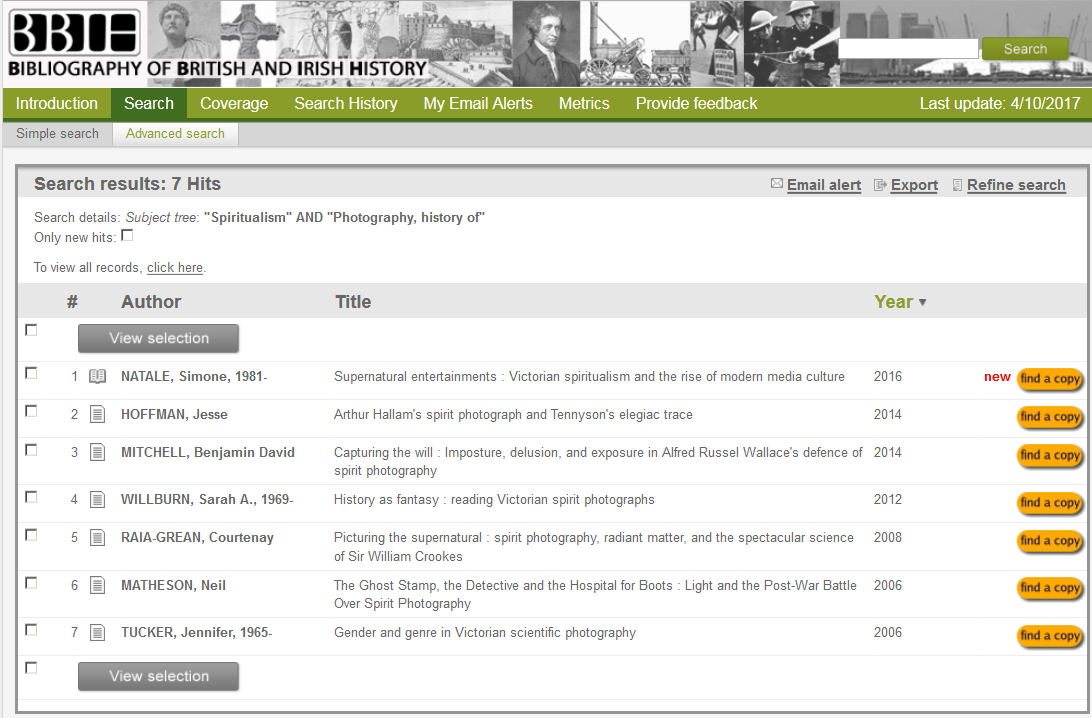Click the Email alert envelope icon
Image resolution: width=1092 pixels, height=718 pixels.
click(776, 184)
